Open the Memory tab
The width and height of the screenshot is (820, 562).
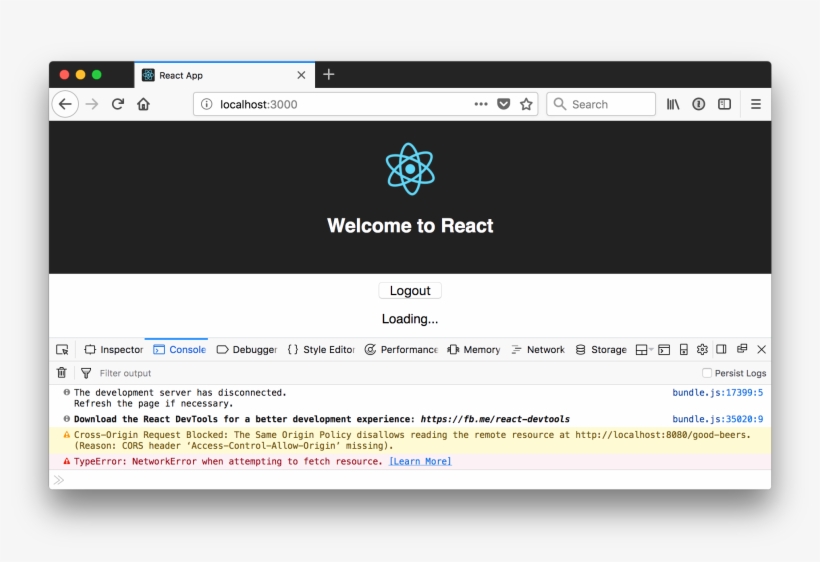pyautogui.click(x=474, y=350)
